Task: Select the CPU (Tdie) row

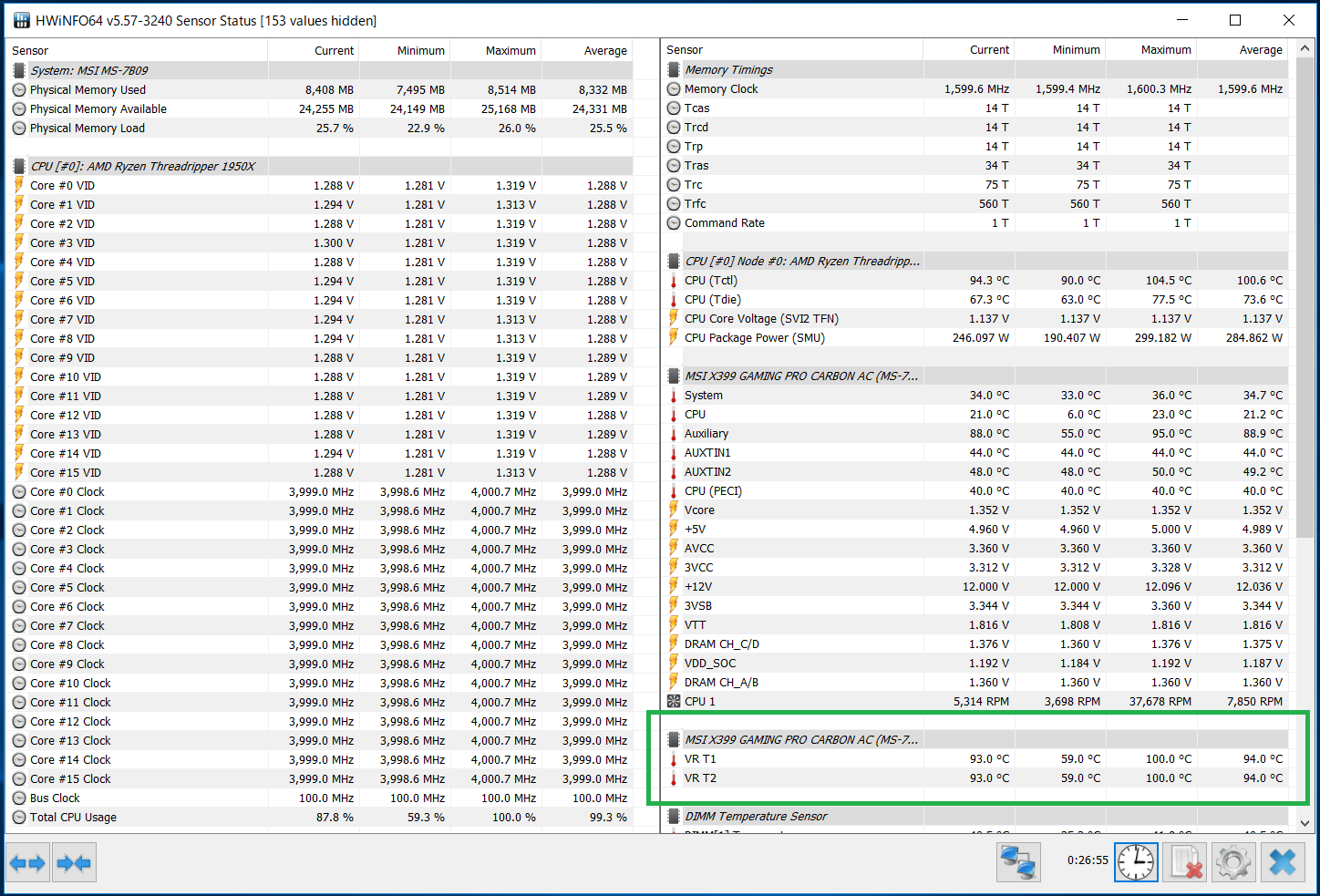Action: pos(975,300)
